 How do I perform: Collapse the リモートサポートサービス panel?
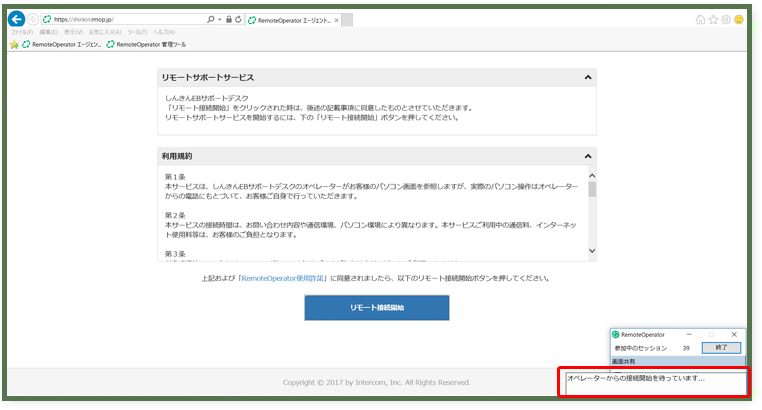(588, 78)
